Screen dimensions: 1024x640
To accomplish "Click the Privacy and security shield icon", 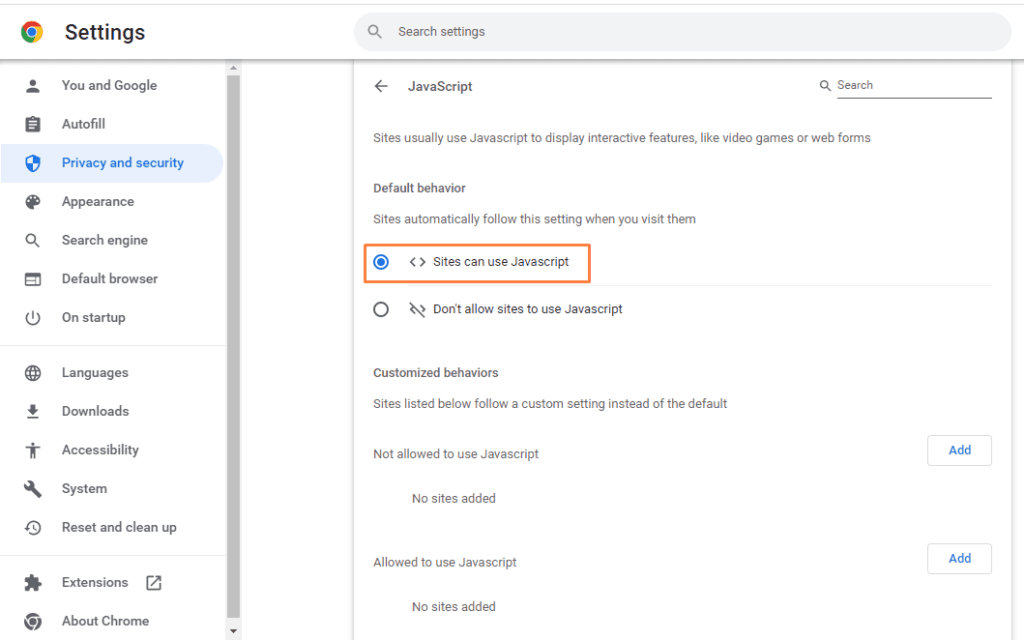I will (30, 163).
